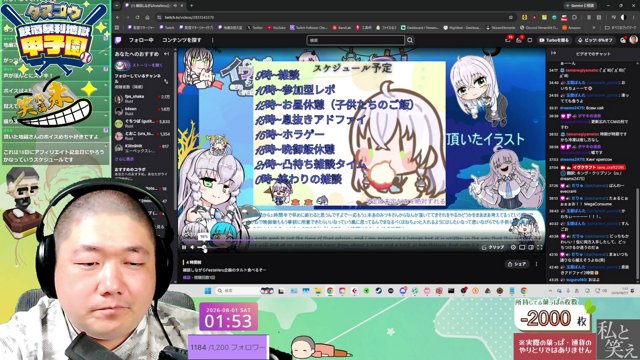Screen dimensions: 640x360
Task: Select the Twitch video browser tab
Action: tap(154, 6)
